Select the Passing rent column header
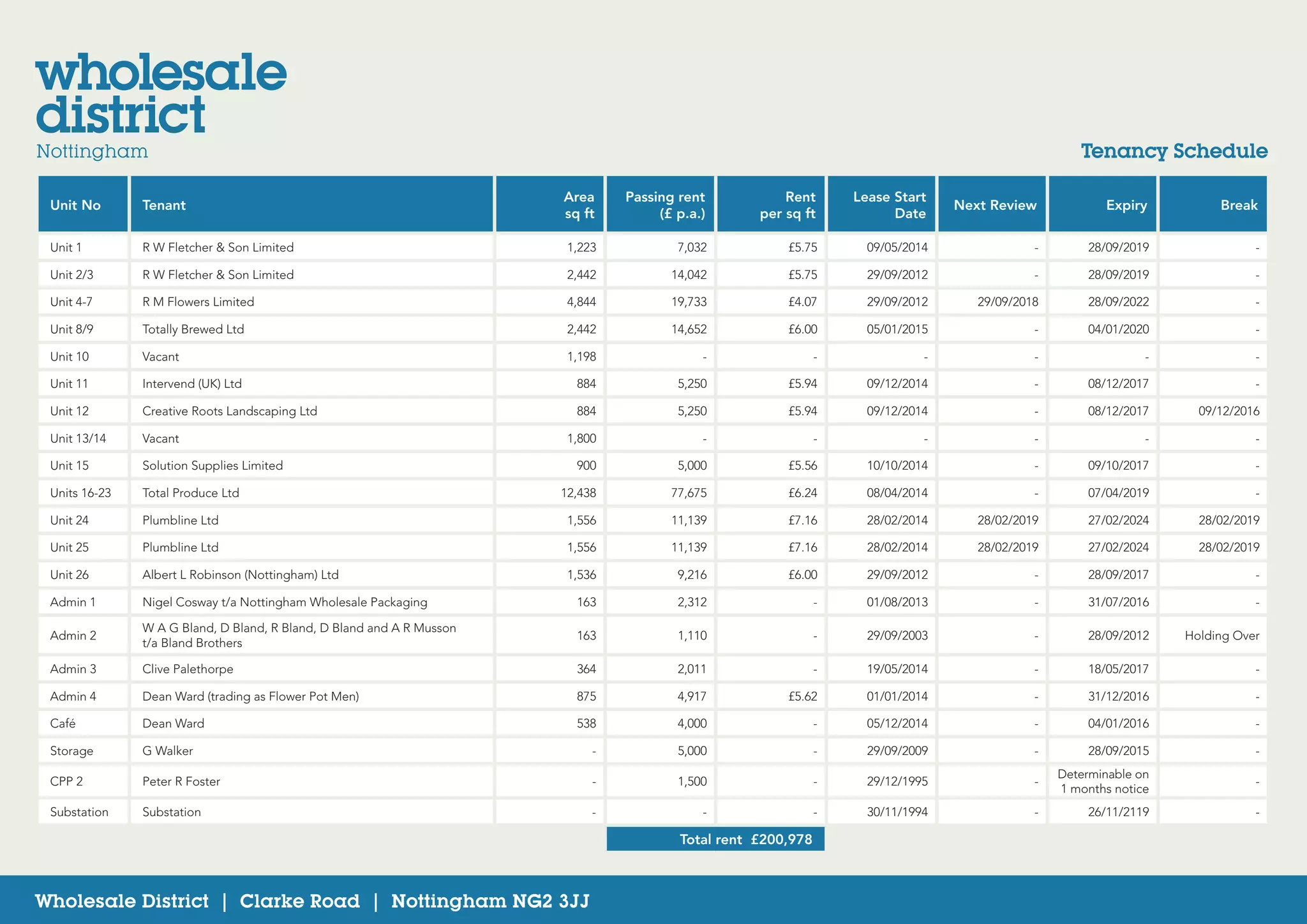 coord(664,205)
